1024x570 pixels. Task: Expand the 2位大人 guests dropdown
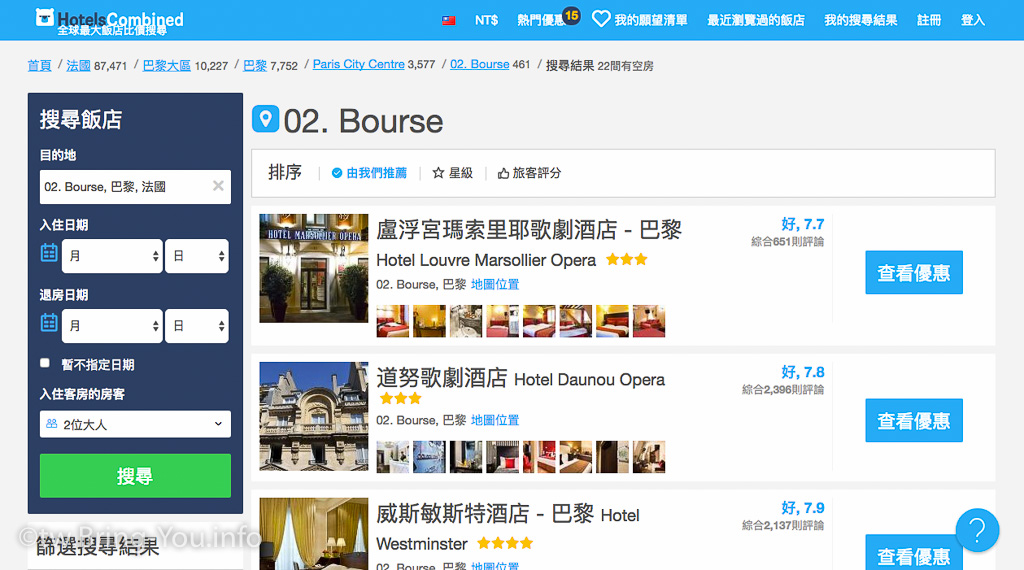coord(135,424)
